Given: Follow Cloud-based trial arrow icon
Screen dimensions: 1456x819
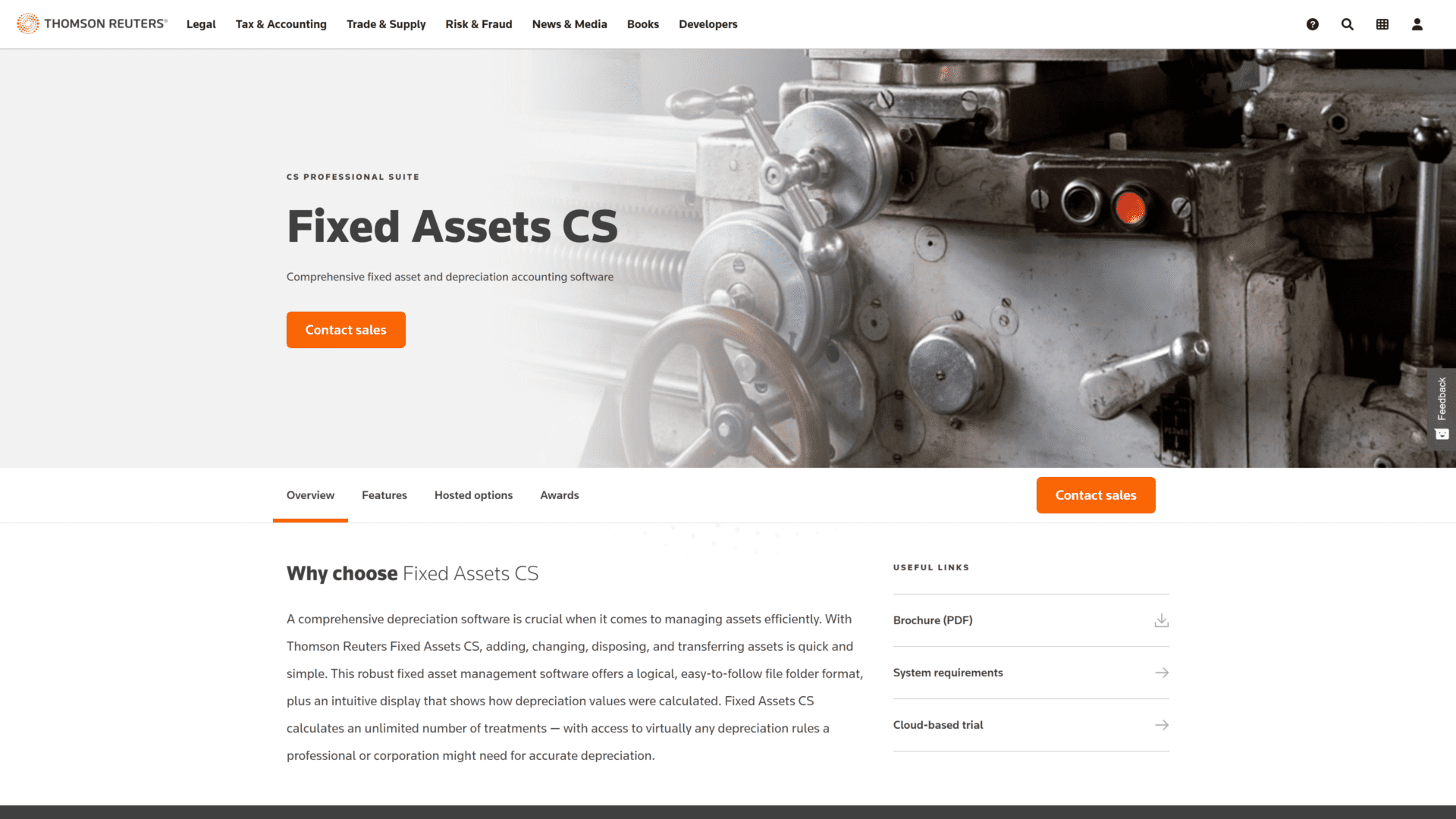Looking at the screenshot, I should tap(1162, 724).
